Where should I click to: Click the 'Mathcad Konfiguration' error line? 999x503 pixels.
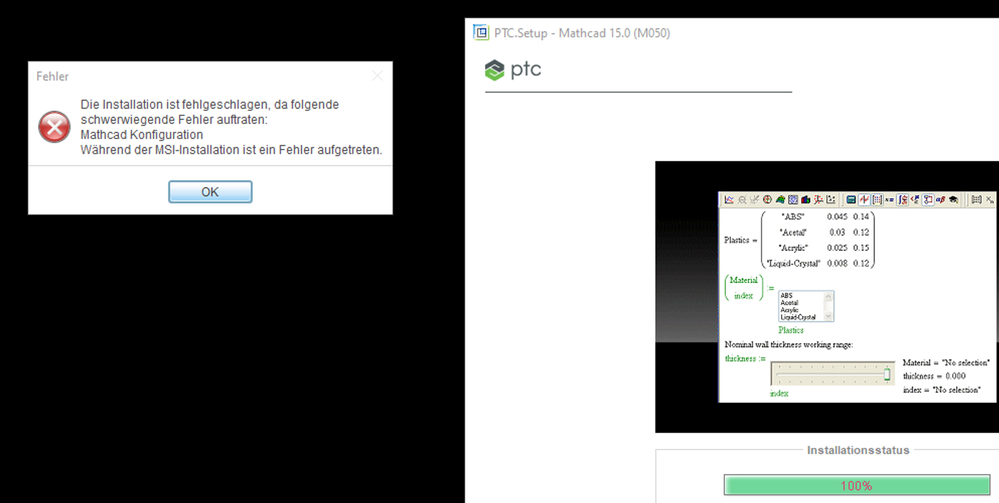coord(141,135)
